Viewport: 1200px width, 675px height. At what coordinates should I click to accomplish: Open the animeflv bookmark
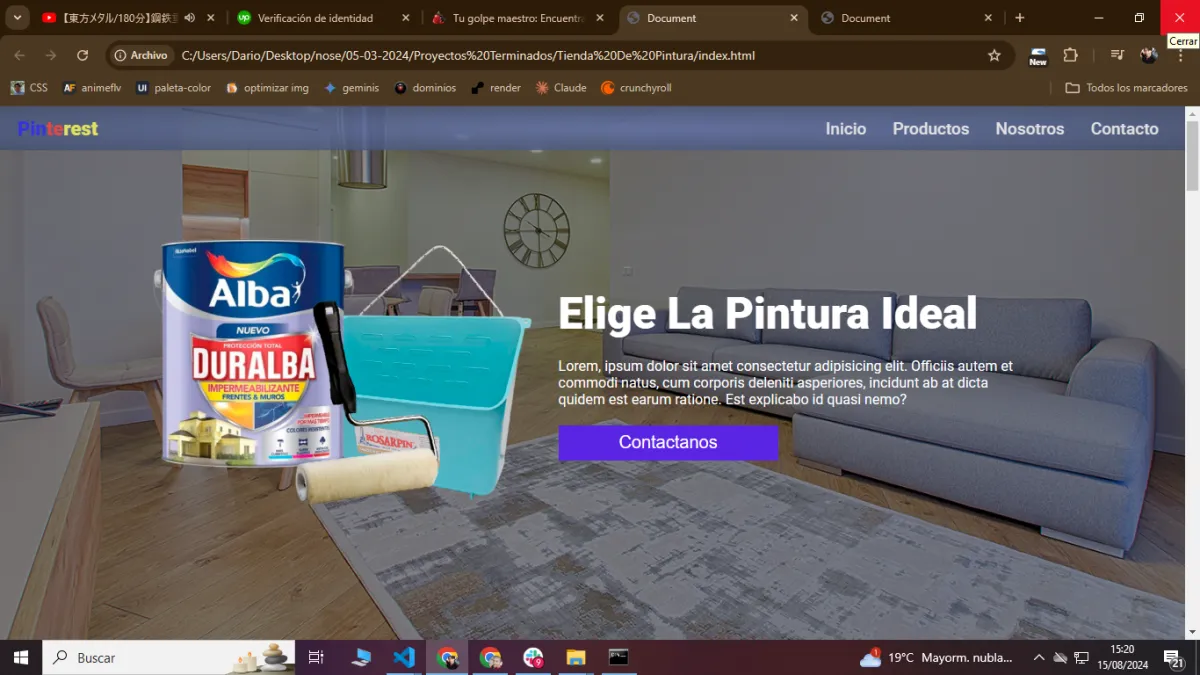[x=92, y=88]
